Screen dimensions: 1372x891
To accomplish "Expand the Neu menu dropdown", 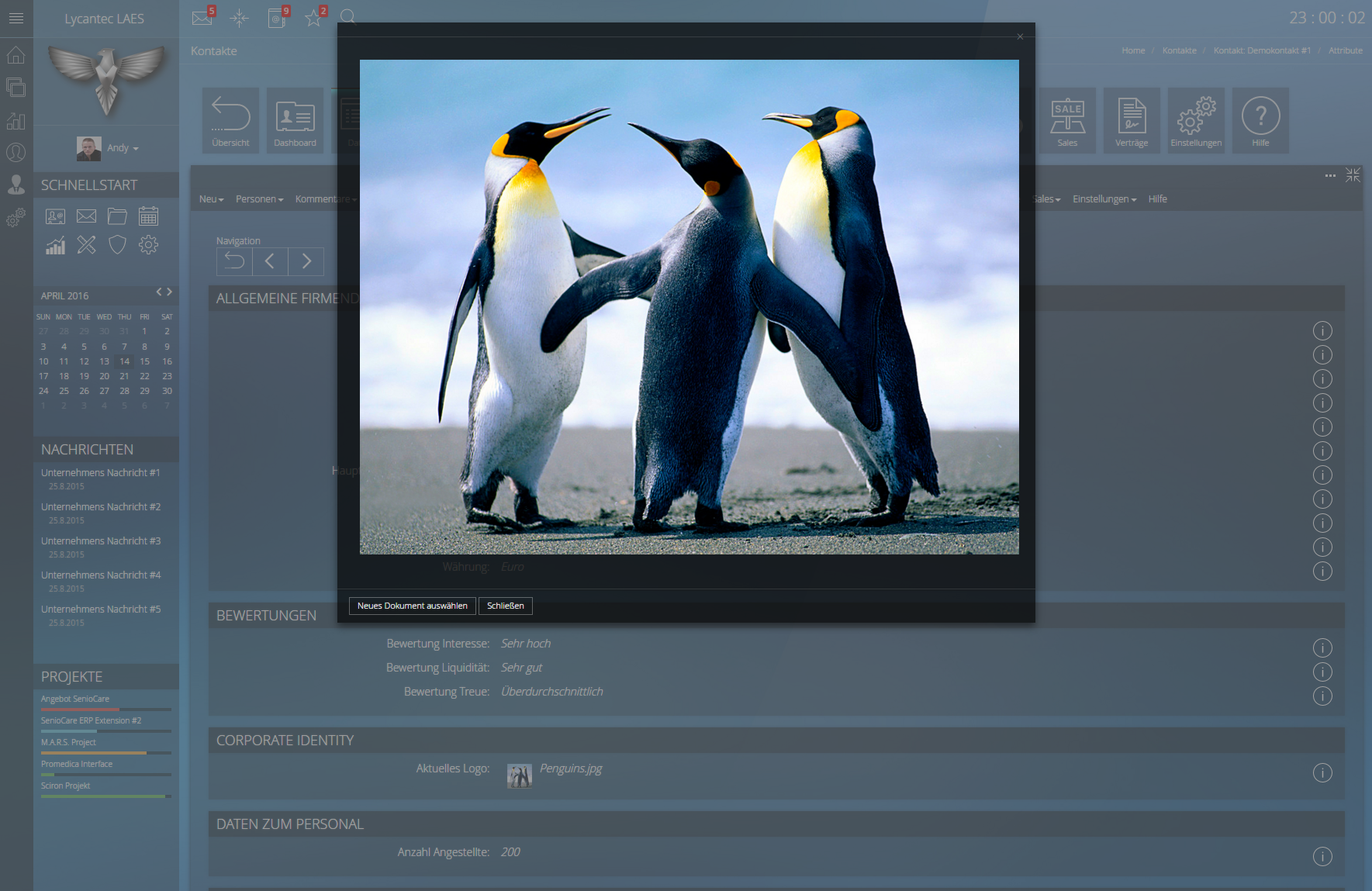I will (211, 199).
